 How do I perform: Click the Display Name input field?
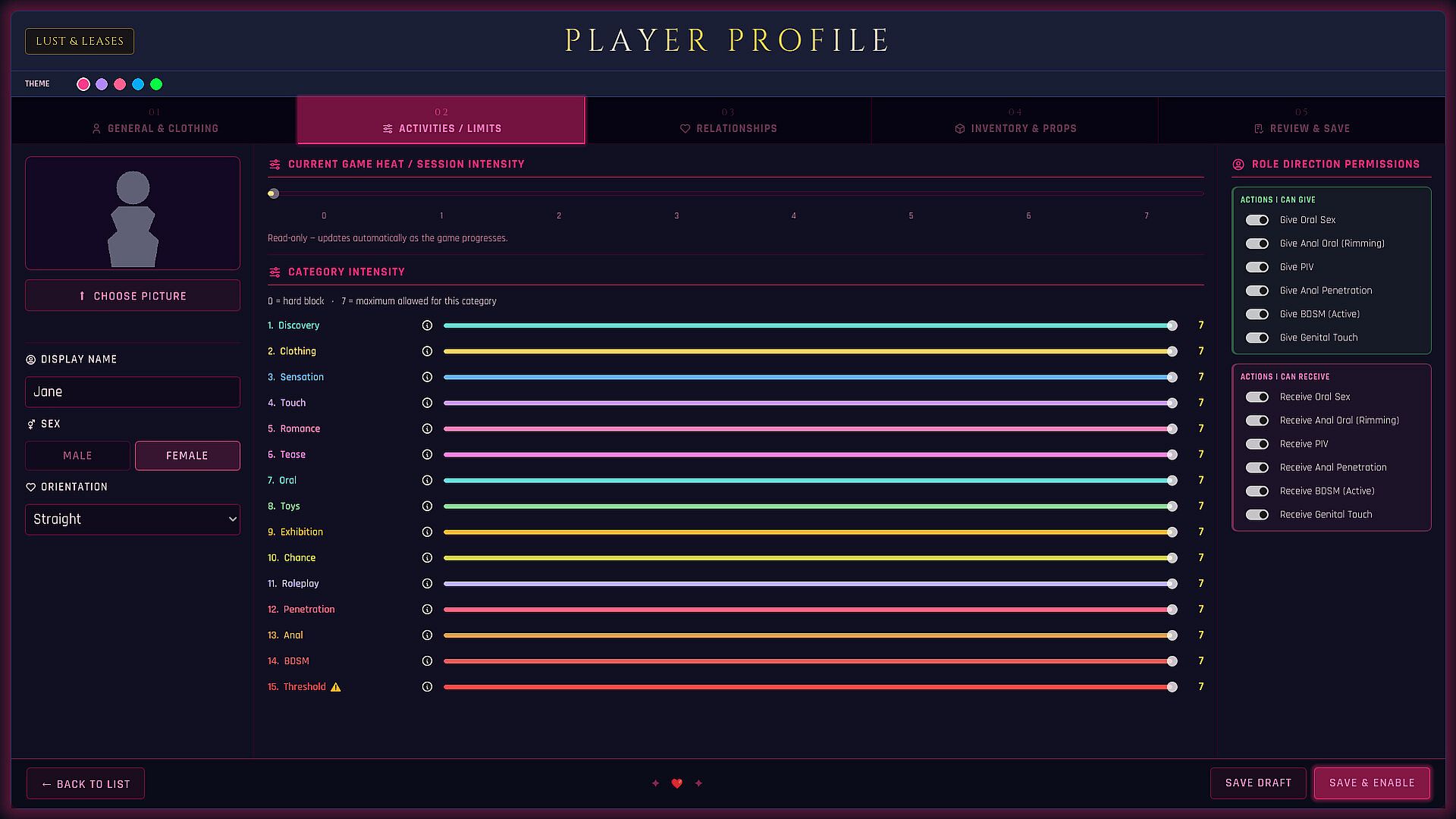(x=133, y=392)
